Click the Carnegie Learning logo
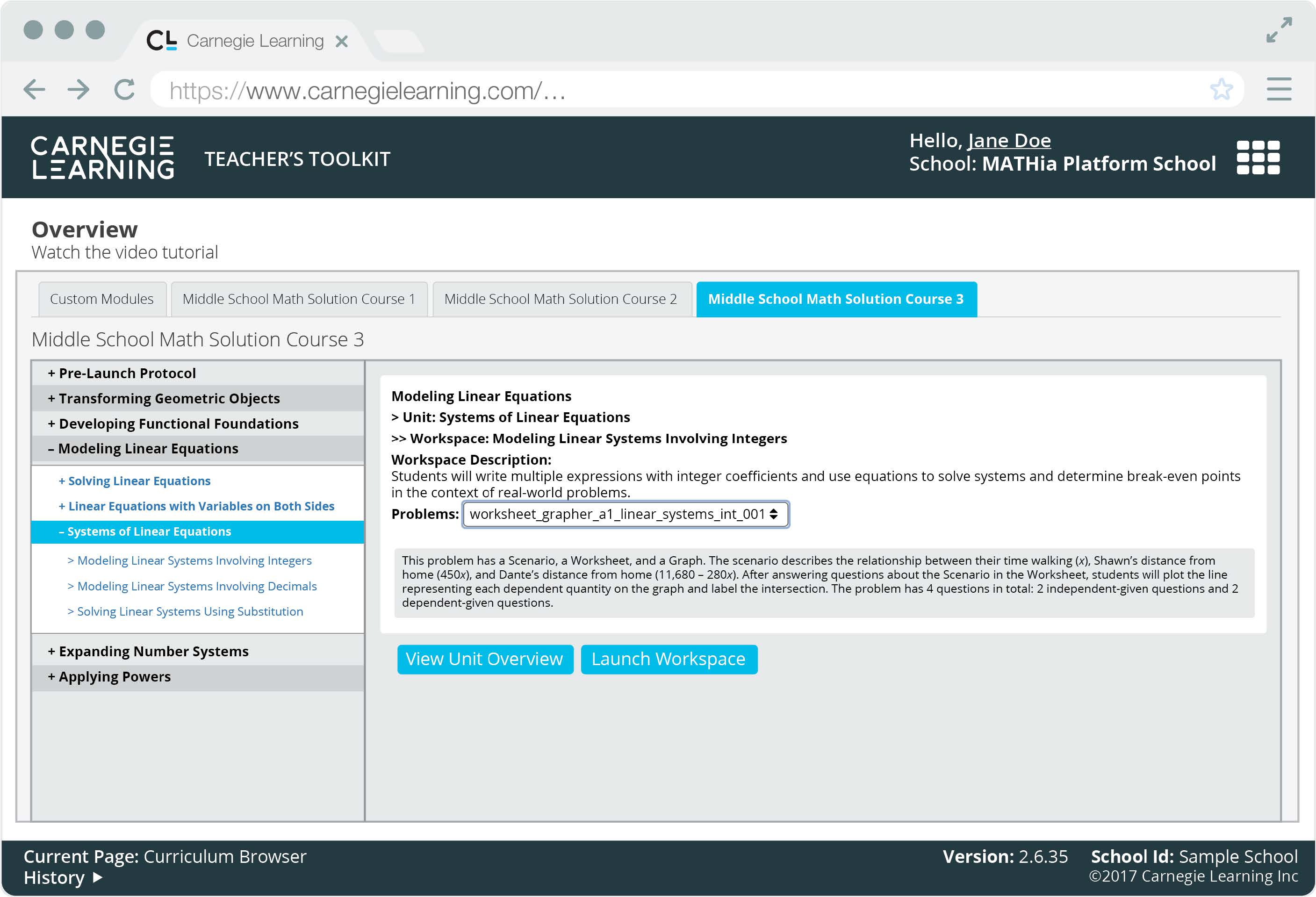The height and width of the screenshot is (897, 1316). [x=102, y=158]
